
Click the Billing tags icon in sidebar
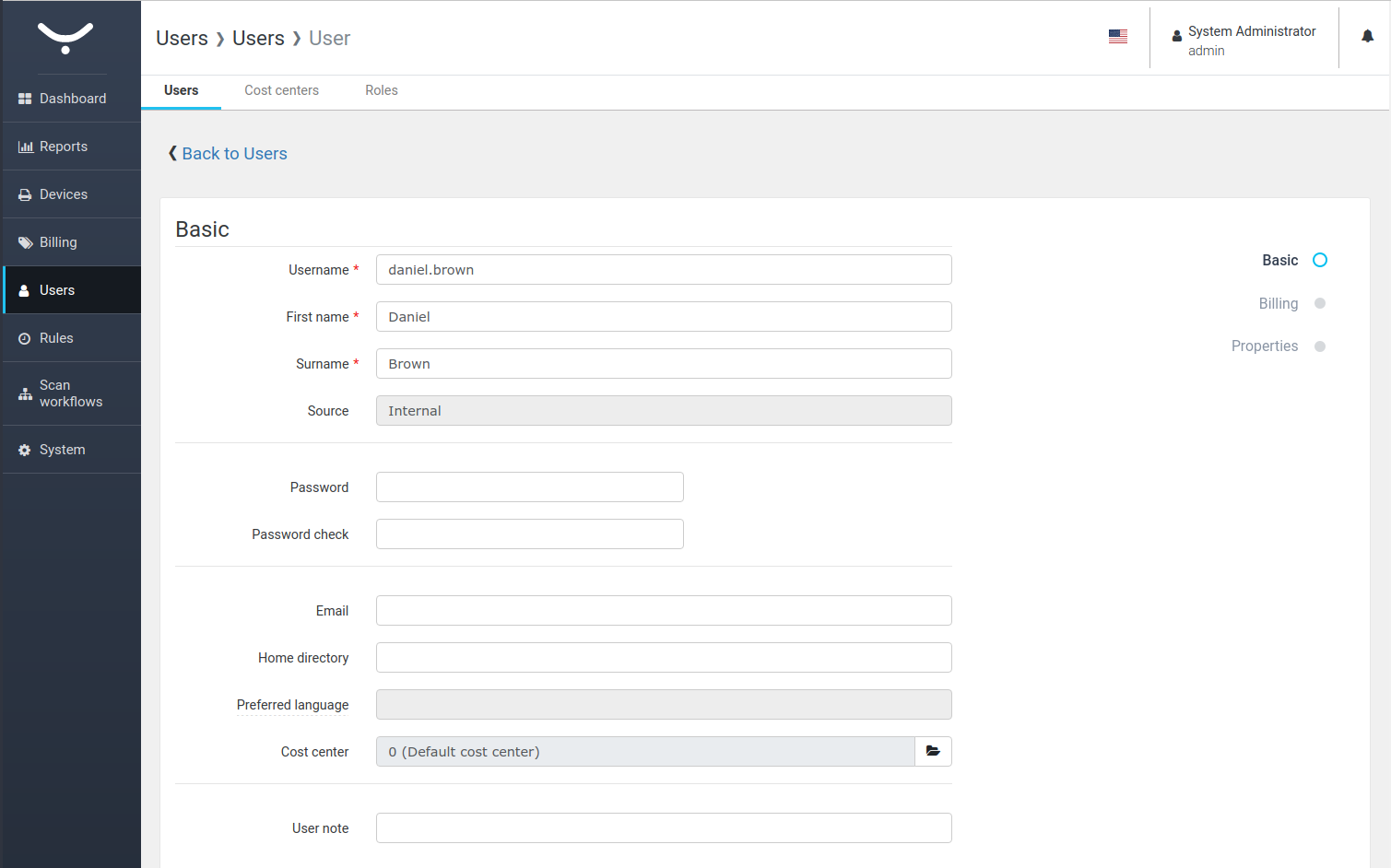point(25,242)
